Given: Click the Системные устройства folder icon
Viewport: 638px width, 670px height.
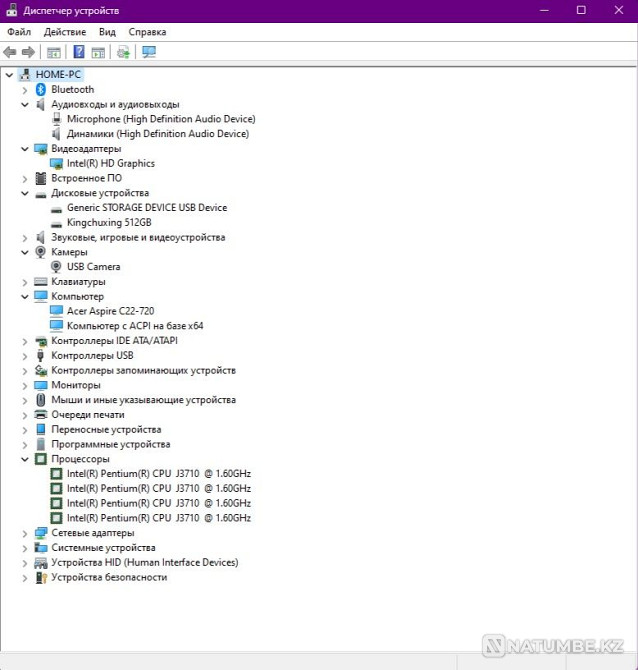Looking at the screenshot, I should [x=41, y=548].
